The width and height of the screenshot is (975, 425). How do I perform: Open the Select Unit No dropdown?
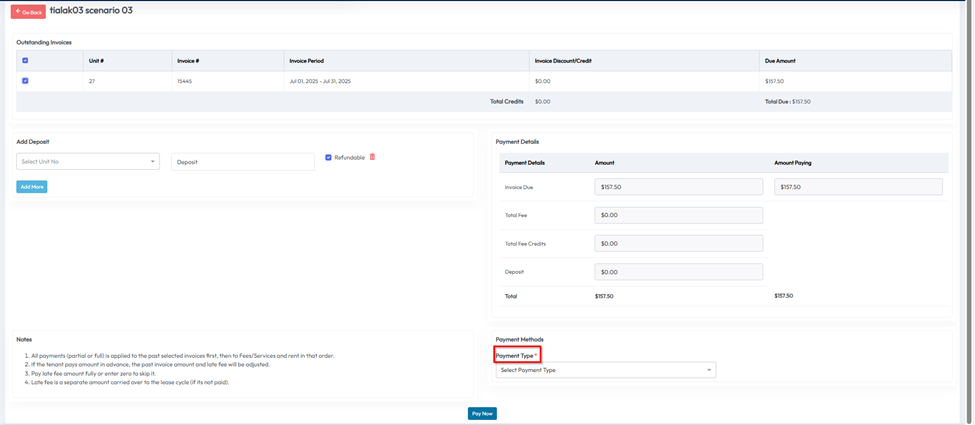click(88, 161)
